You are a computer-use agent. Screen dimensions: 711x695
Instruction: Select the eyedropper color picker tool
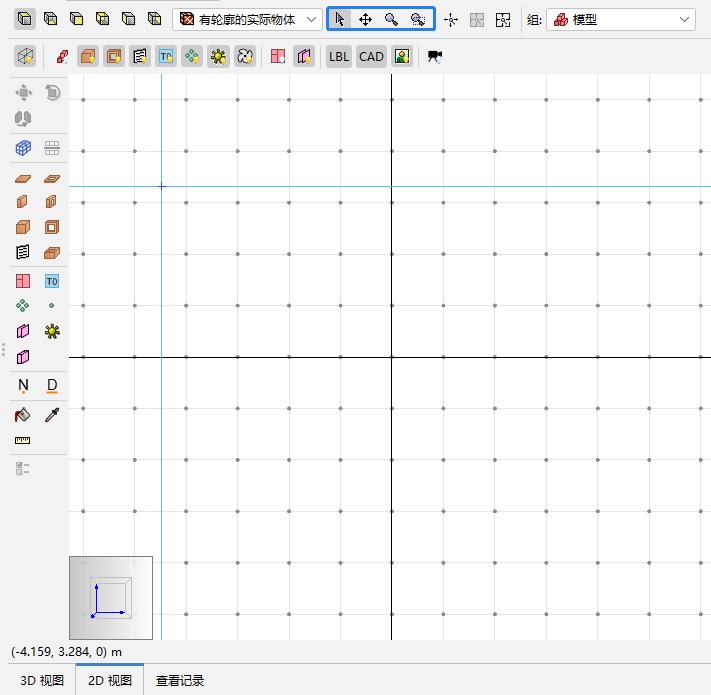[52, 414]
